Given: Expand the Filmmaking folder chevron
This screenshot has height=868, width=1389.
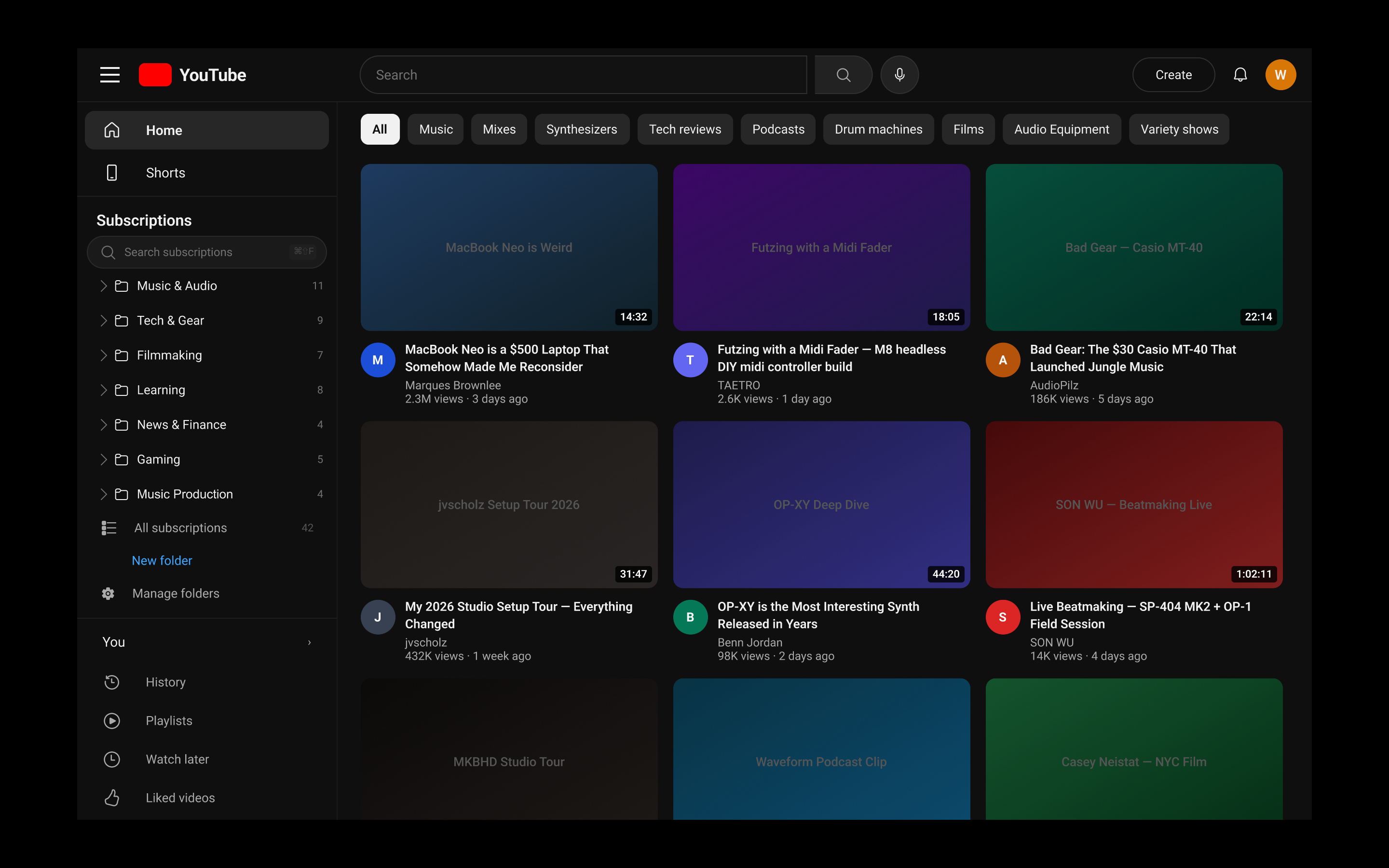Looking at the screenshot, I should (103, 355).
